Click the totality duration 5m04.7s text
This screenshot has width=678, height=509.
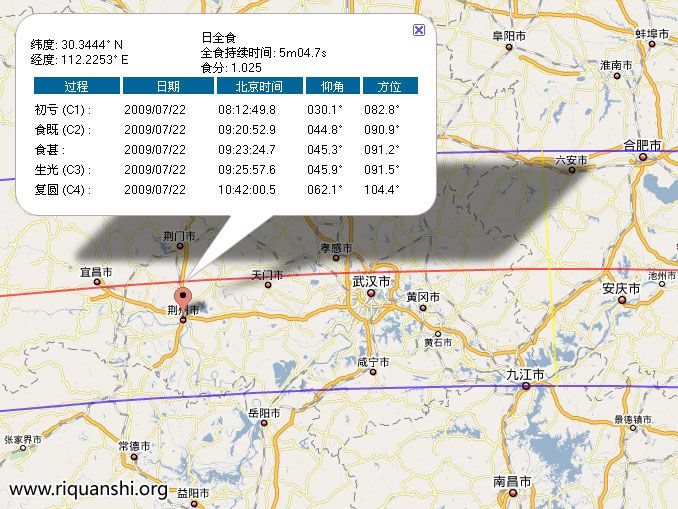coord(303,53)
